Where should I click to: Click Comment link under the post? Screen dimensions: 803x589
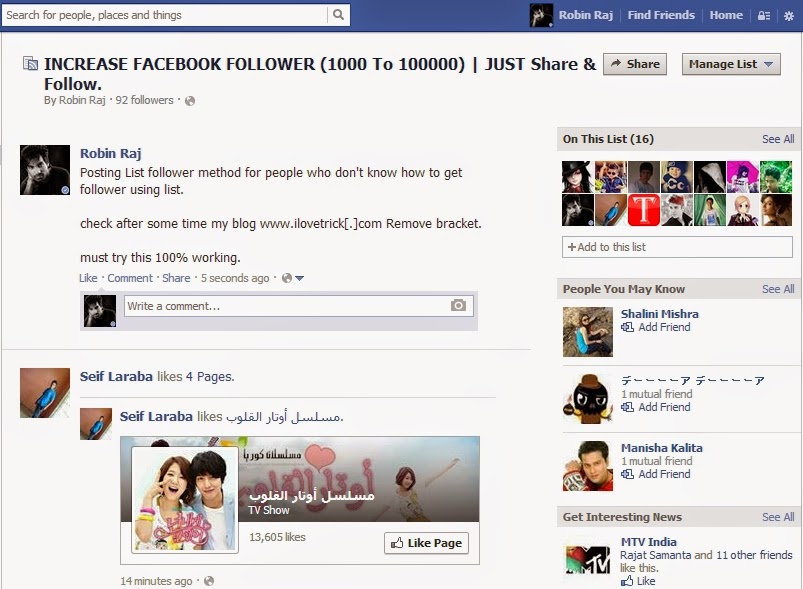coord(130,278)
